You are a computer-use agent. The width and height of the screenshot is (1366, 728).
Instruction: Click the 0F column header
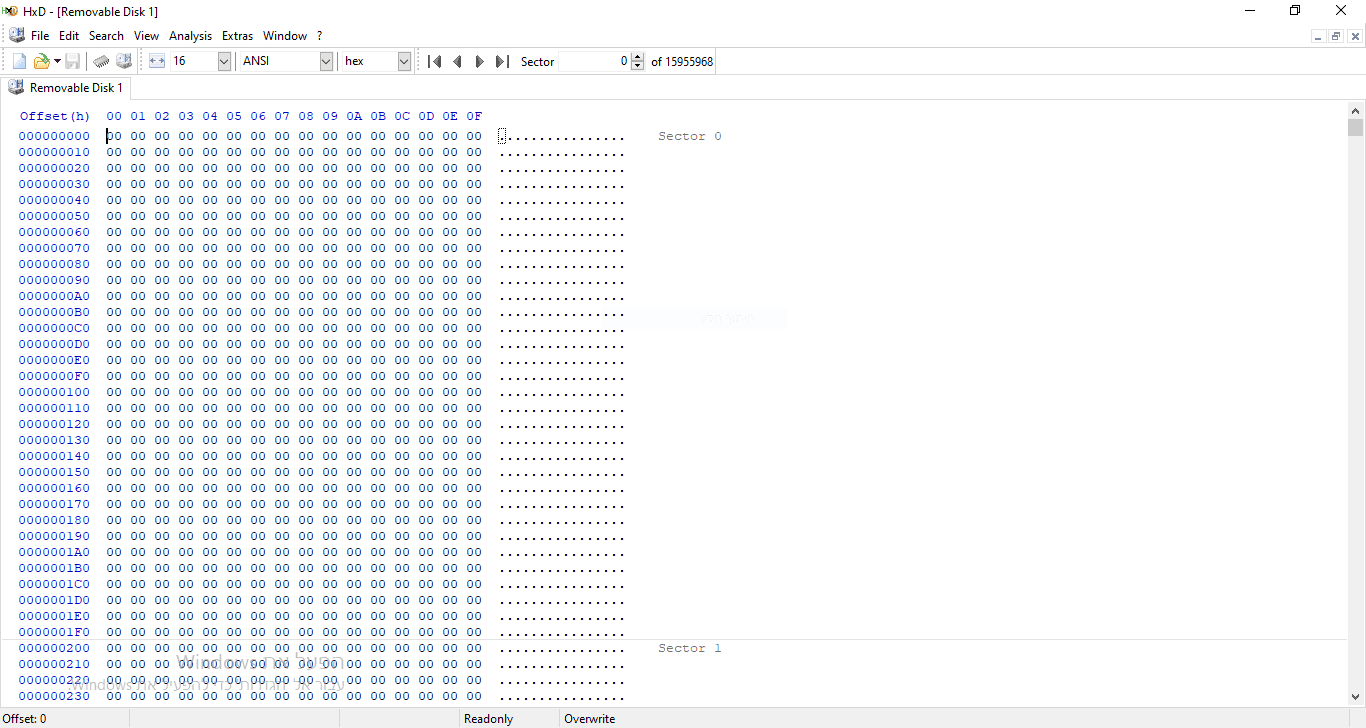tap(474, 116)
